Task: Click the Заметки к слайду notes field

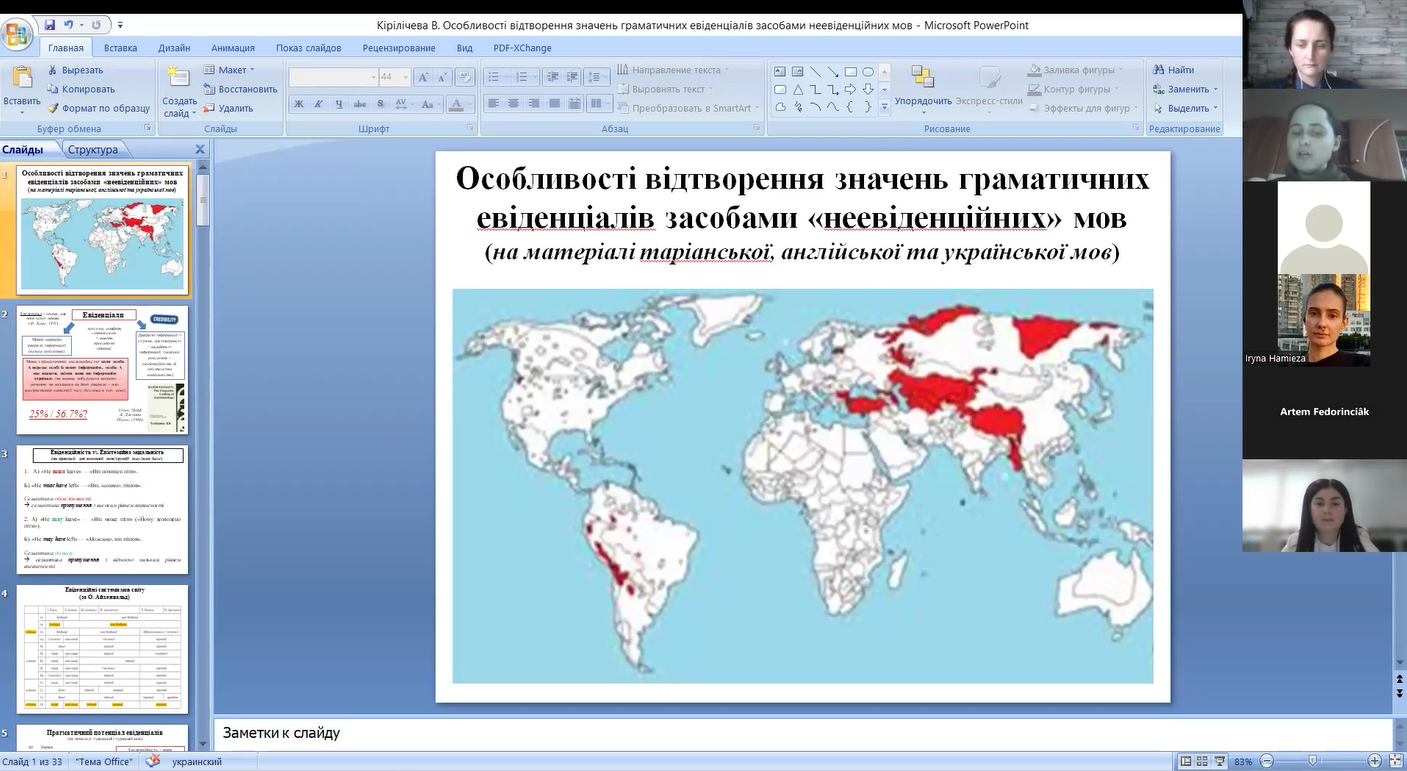Action: pyautogui.click(x=803, y=733)
